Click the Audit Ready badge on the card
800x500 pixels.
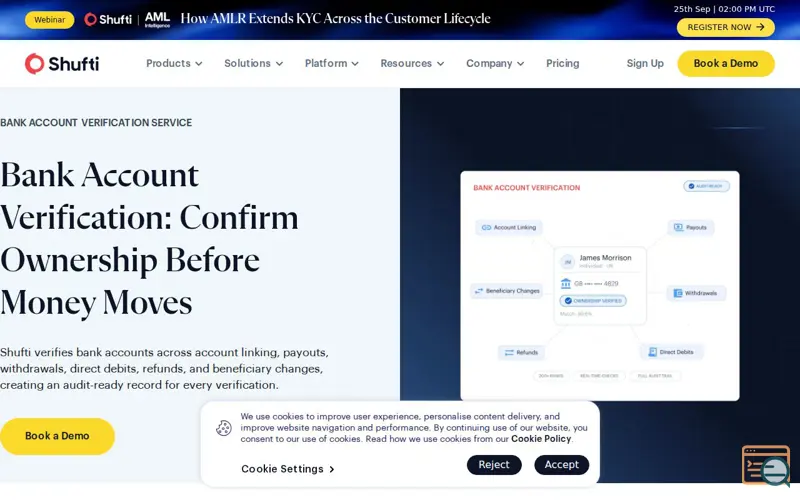[x=707, y=186]
